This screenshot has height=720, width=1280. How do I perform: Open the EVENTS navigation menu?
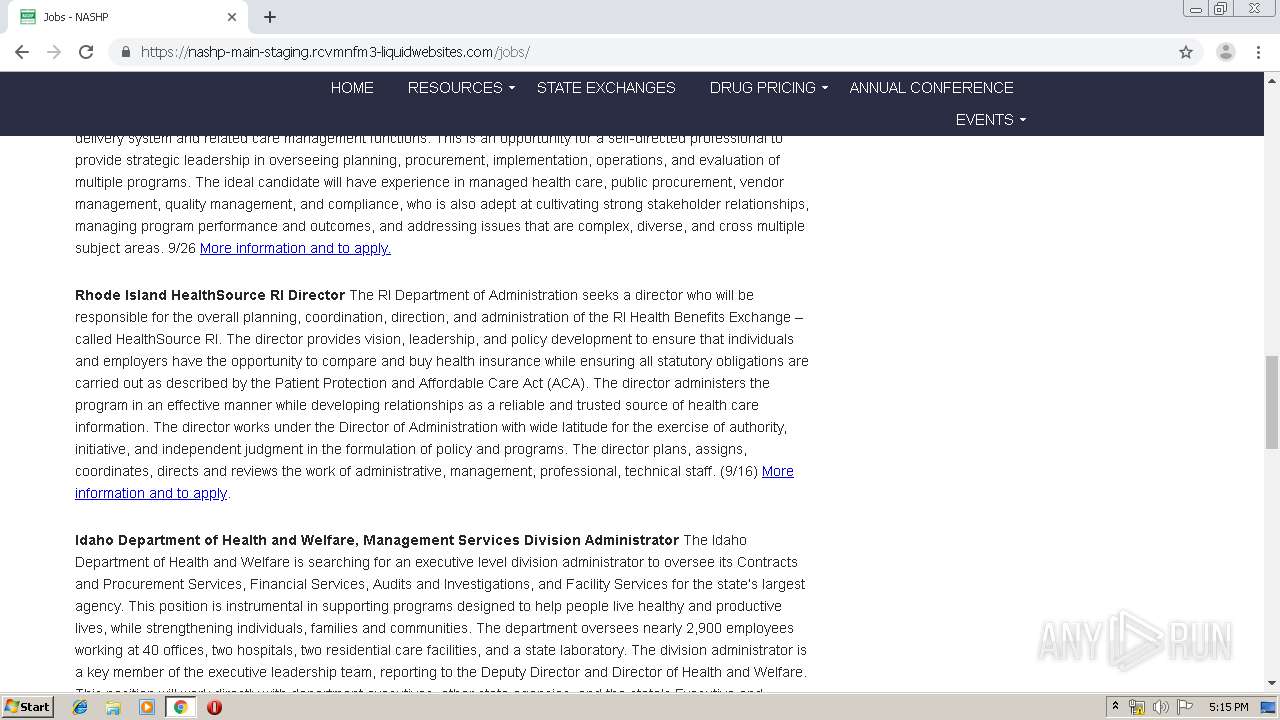tap(984, 120)
